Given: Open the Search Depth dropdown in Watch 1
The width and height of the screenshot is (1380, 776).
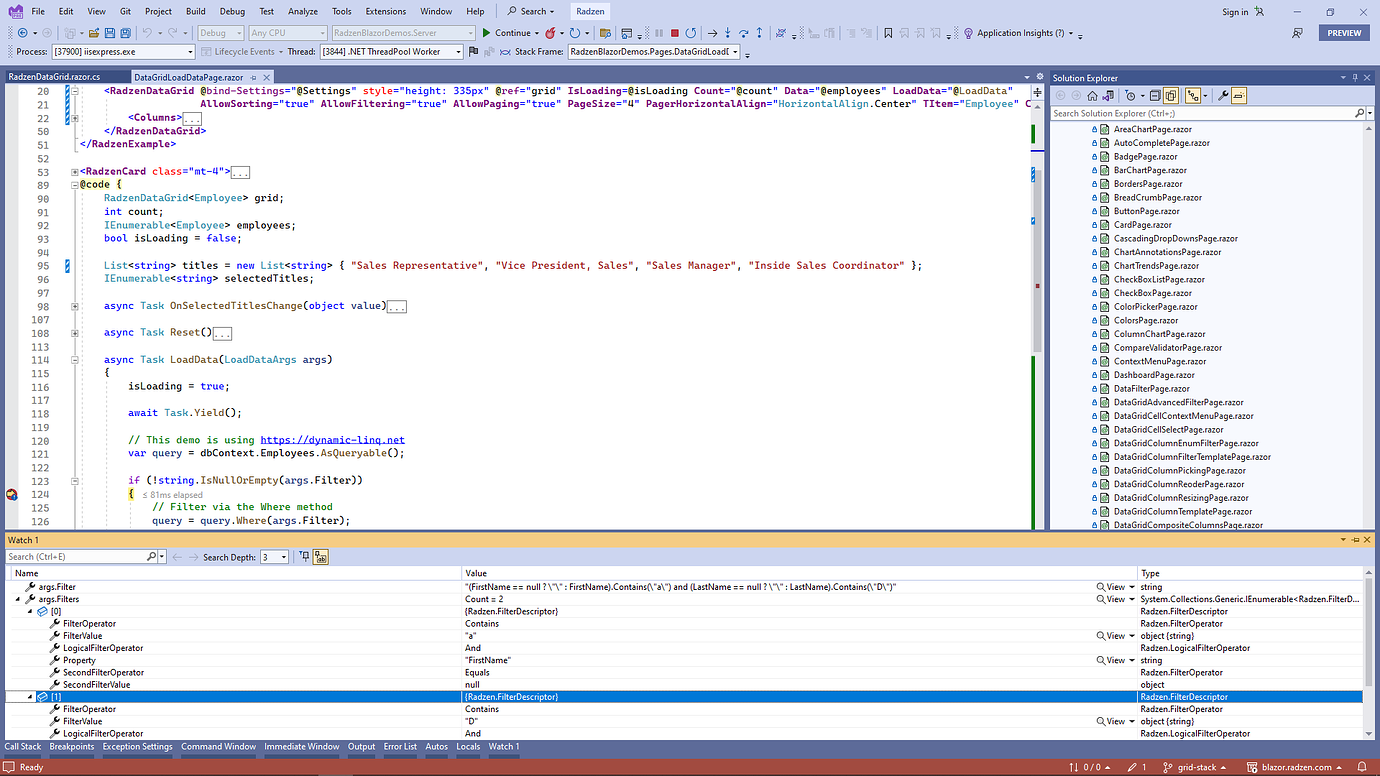Looking at the screenshot, I should (x=285, y=557).
